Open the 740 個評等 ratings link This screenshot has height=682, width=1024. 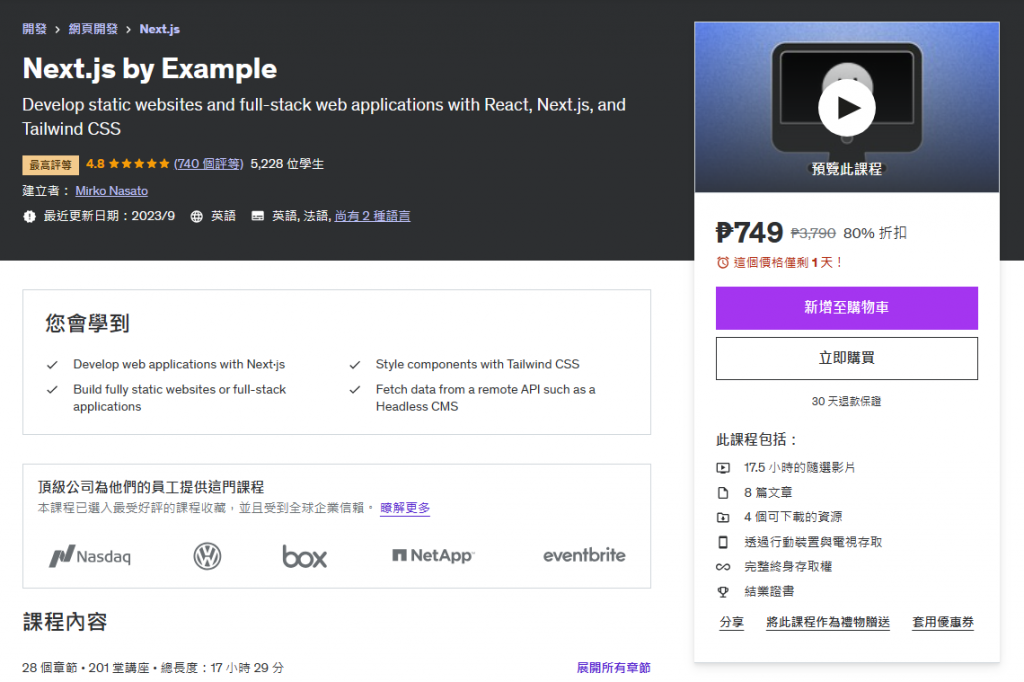(x=208, y=163)
